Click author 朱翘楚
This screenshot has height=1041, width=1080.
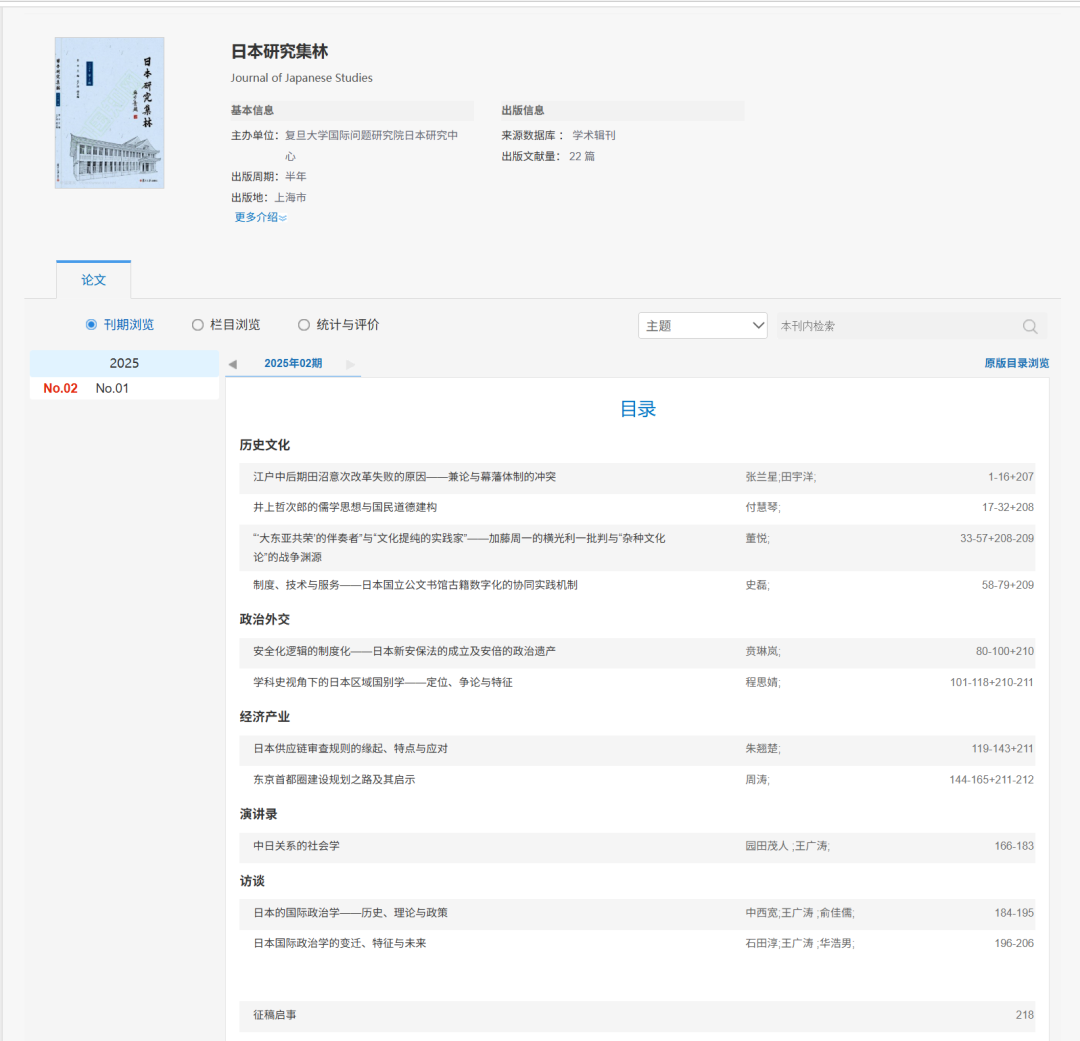[x=761, y=748]
